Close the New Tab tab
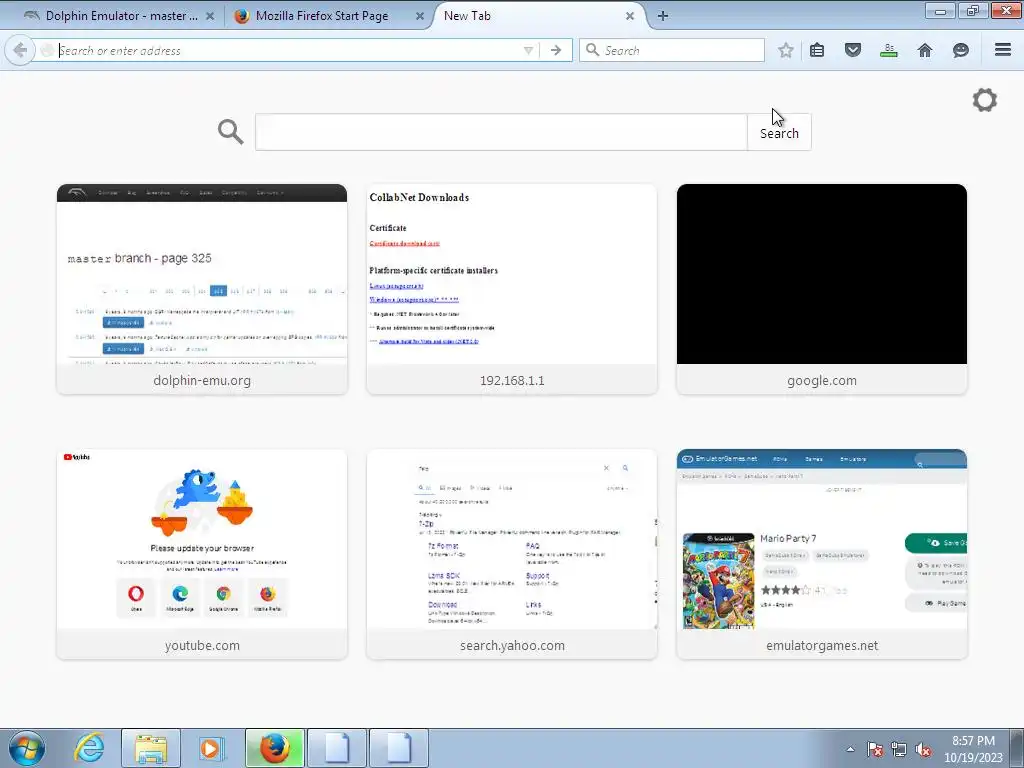Viewport: 1024px width, 768px height. coord(630,16)
